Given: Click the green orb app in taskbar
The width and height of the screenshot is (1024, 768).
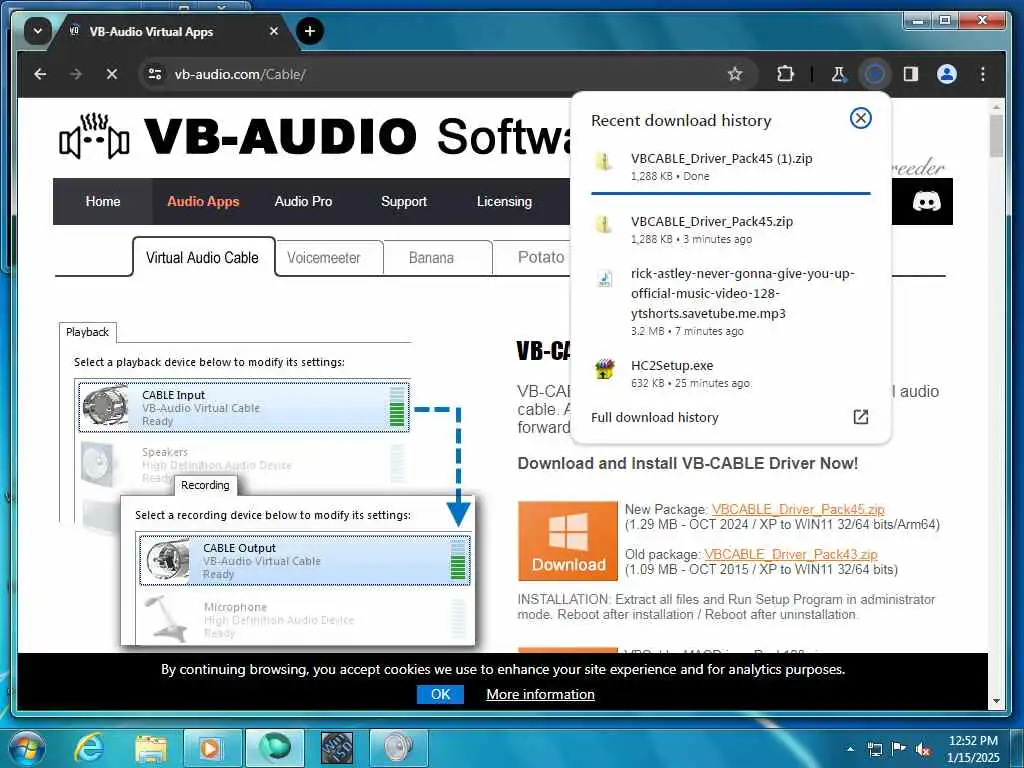Looking at the screenshot, I should pyautogui.click(x=274, y=748).
